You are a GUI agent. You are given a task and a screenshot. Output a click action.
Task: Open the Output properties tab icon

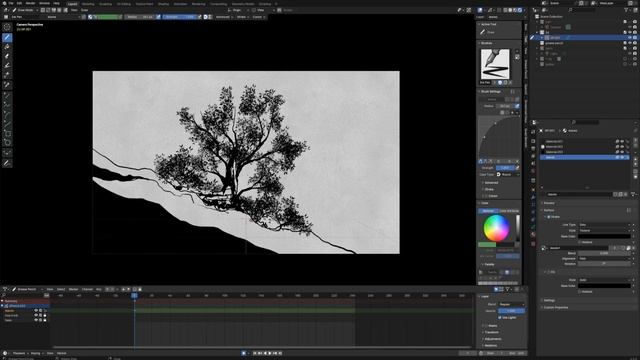coord(533,149)
